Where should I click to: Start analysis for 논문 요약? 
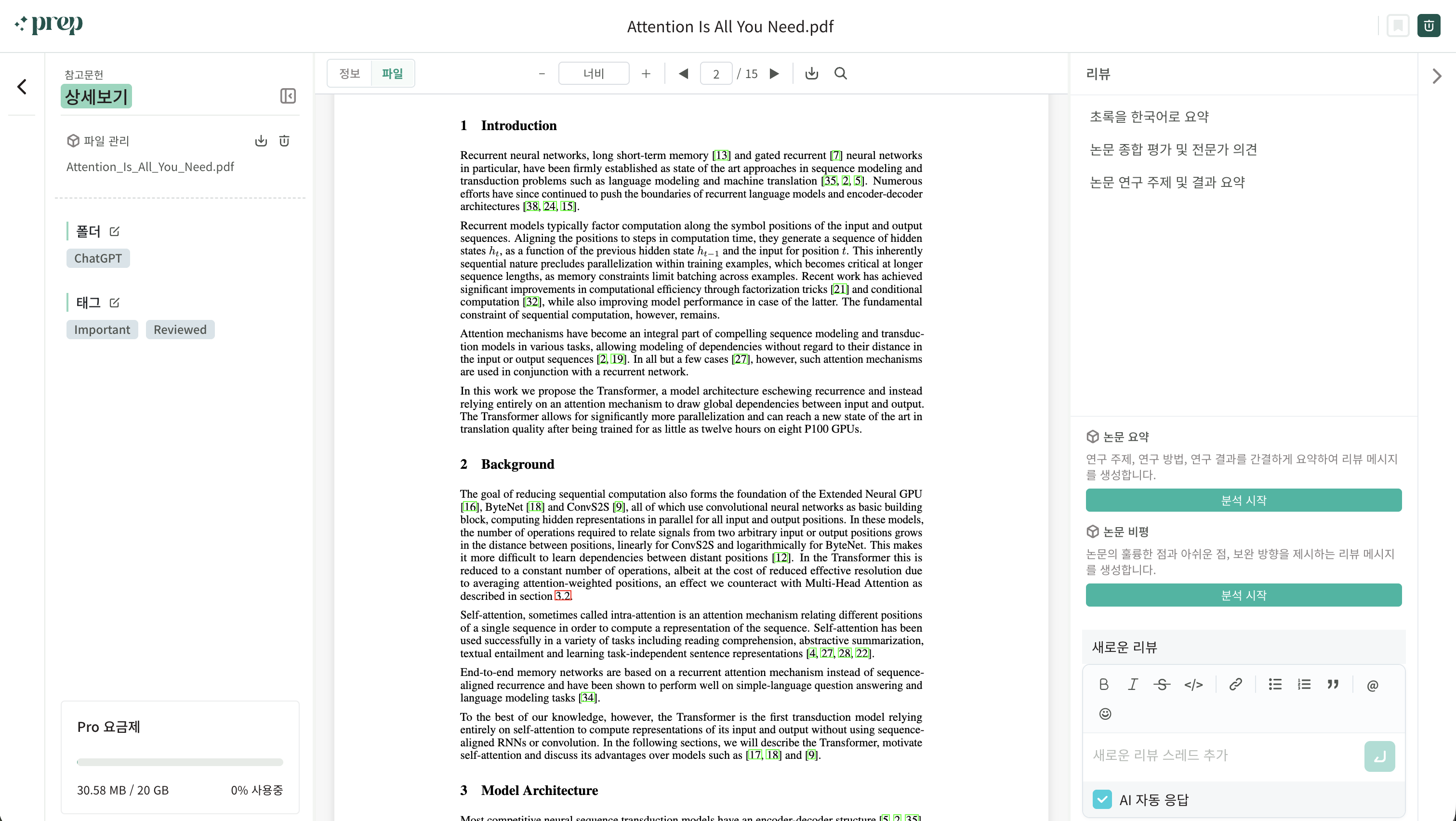1244,500
